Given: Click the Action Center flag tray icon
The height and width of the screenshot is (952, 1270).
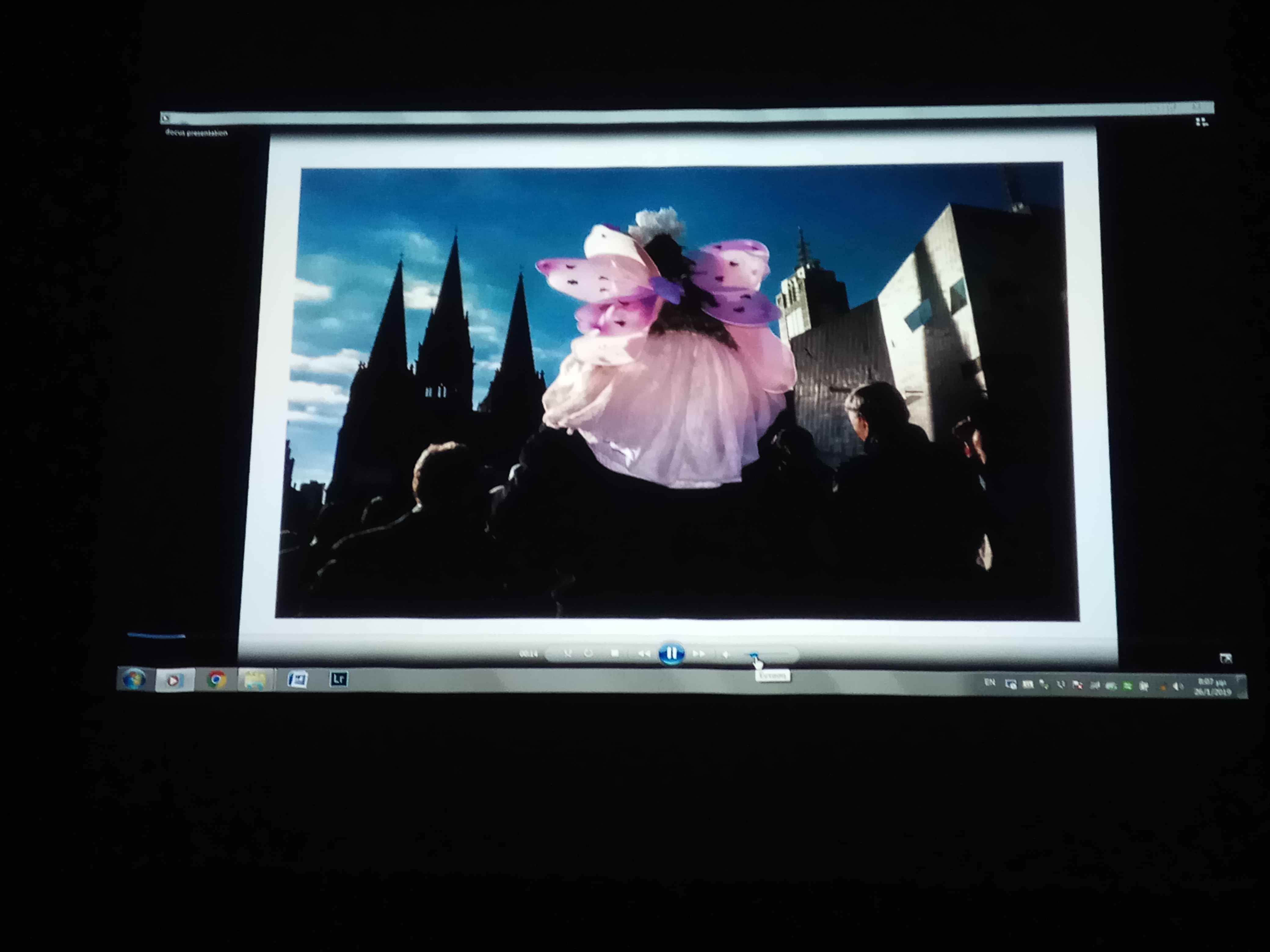Looking at the screenshot, I should click(x=1078, y=685).
